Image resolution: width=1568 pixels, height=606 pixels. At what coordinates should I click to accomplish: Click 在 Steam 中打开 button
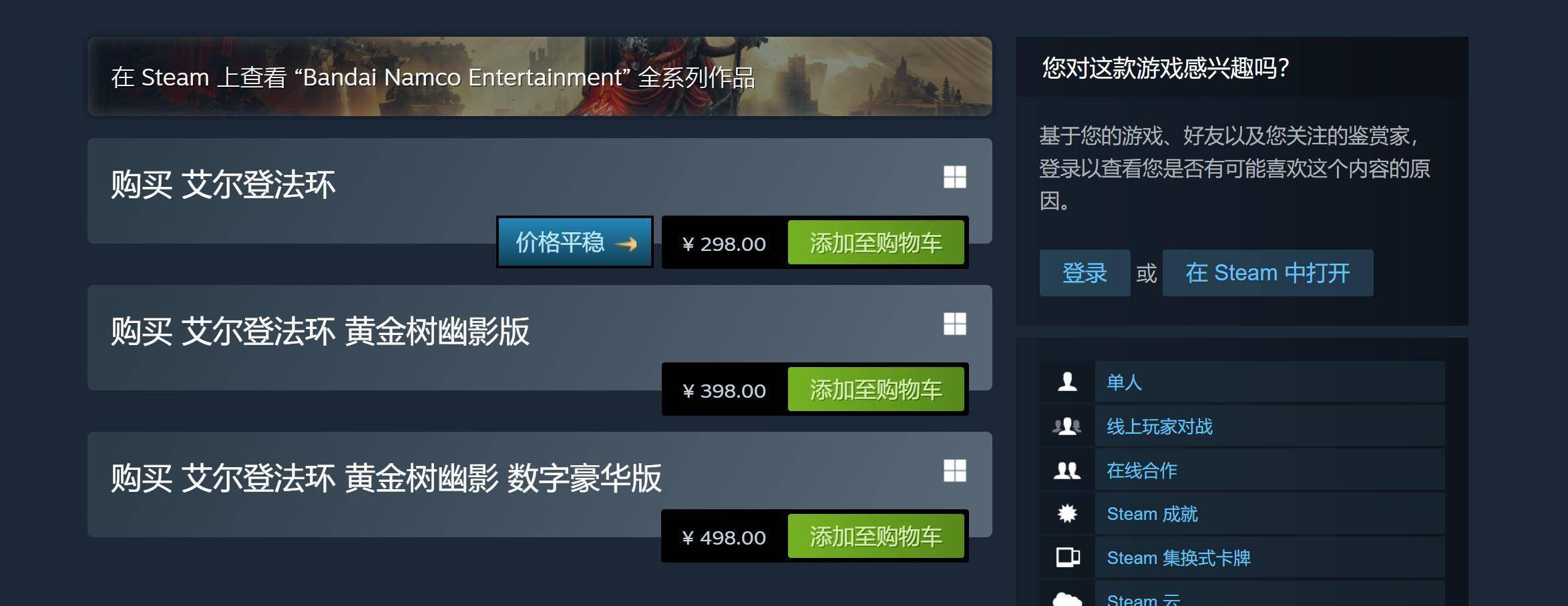click(1267, 273)
